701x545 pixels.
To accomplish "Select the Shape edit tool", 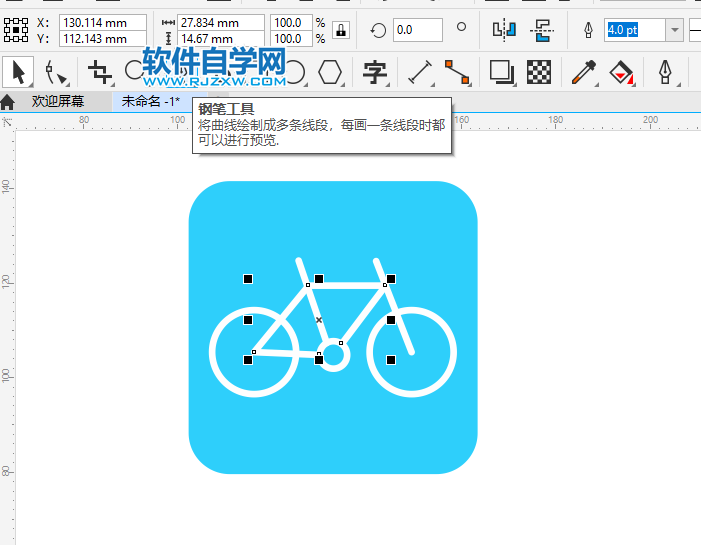I will pyautogui.click(x=56, y=73).
